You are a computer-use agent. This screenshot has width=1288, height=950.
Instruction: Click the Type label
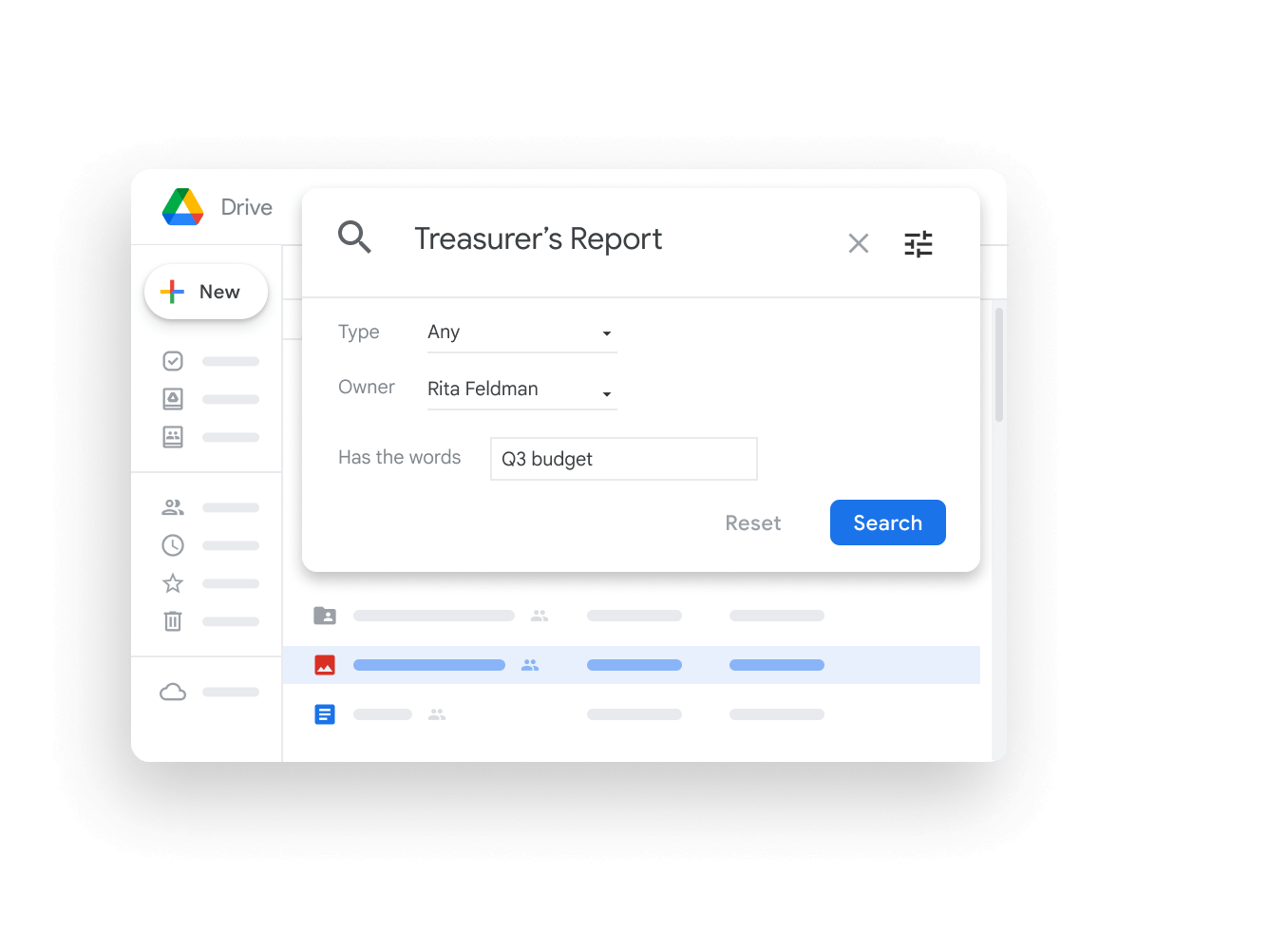pos(359,332)
